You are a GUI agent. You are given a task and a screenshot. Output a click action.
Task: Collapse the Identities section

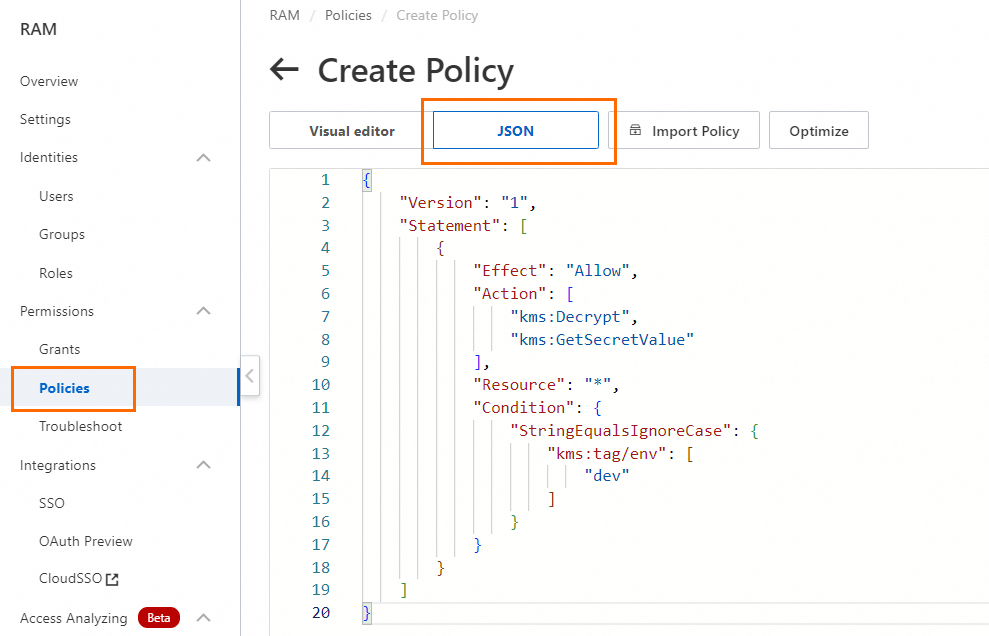click(203, 158)
